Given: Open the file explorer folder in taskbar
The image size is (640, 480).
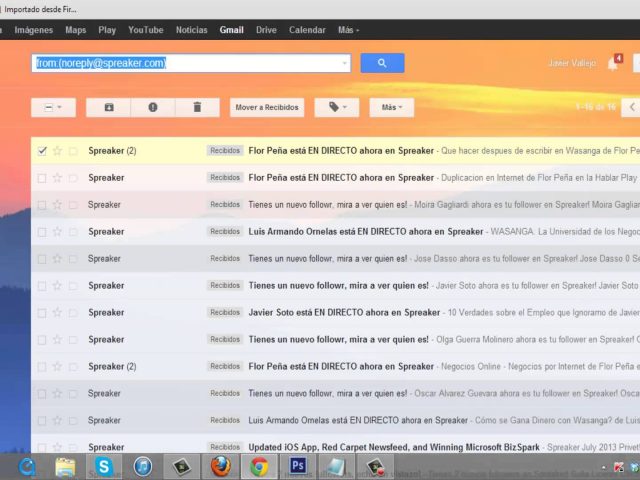Looking at the screenshot, I should (x=65, y=467).
